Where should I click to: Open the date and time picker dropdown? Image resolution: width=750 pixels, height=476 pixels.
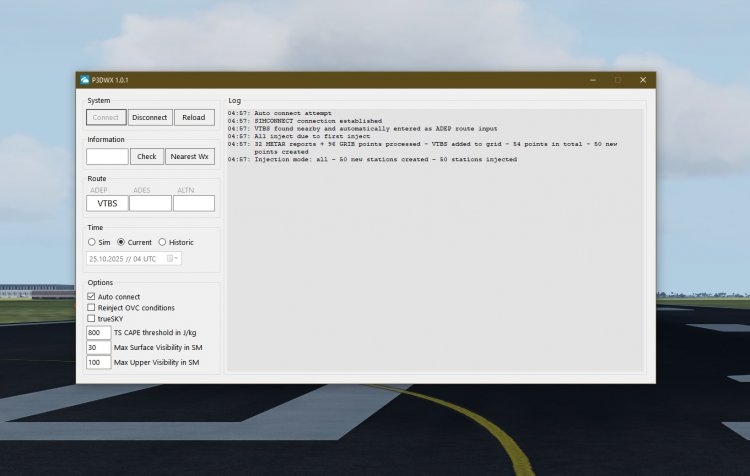[174, 258]
